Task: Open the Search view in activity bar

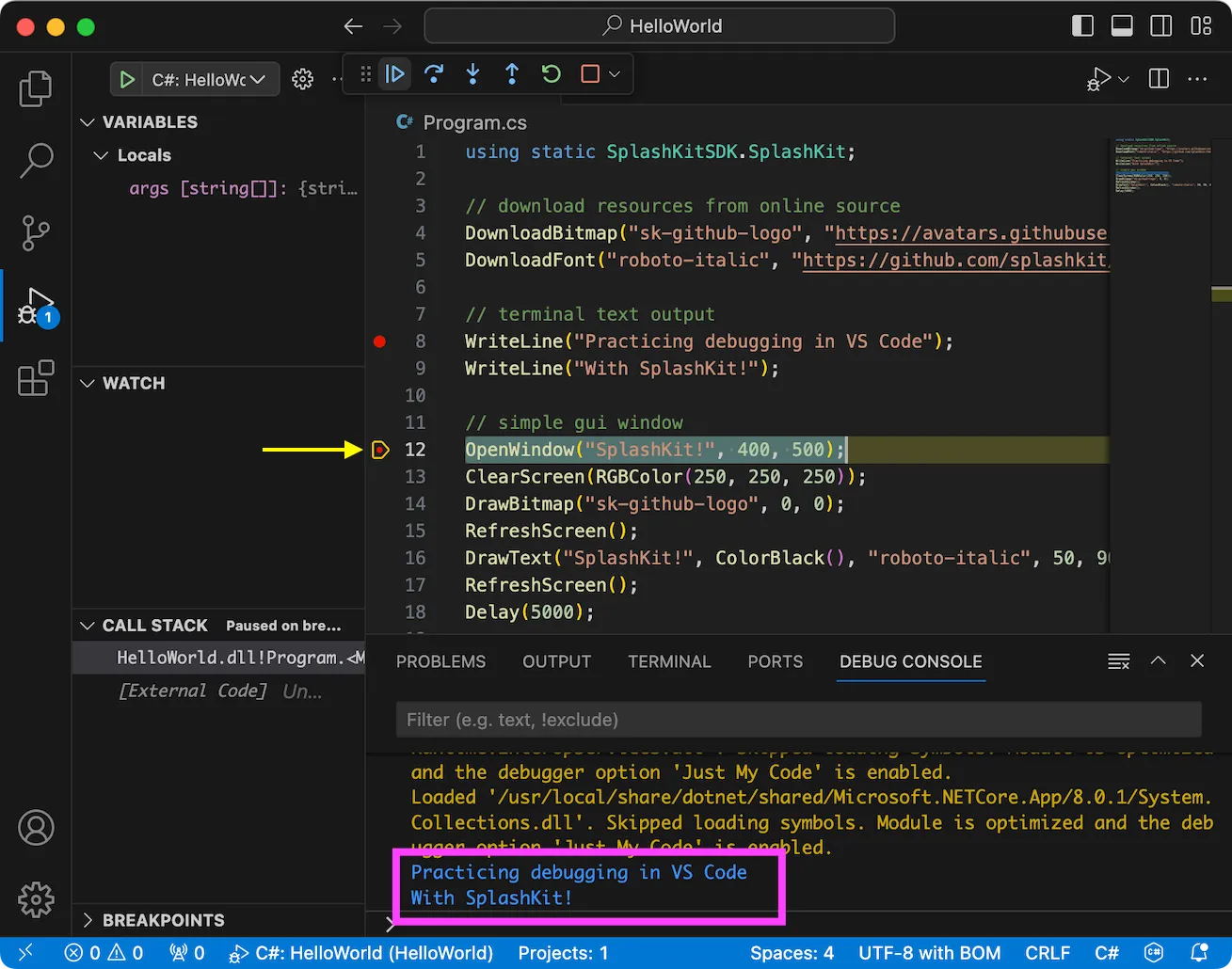Action: coord(36,160)
